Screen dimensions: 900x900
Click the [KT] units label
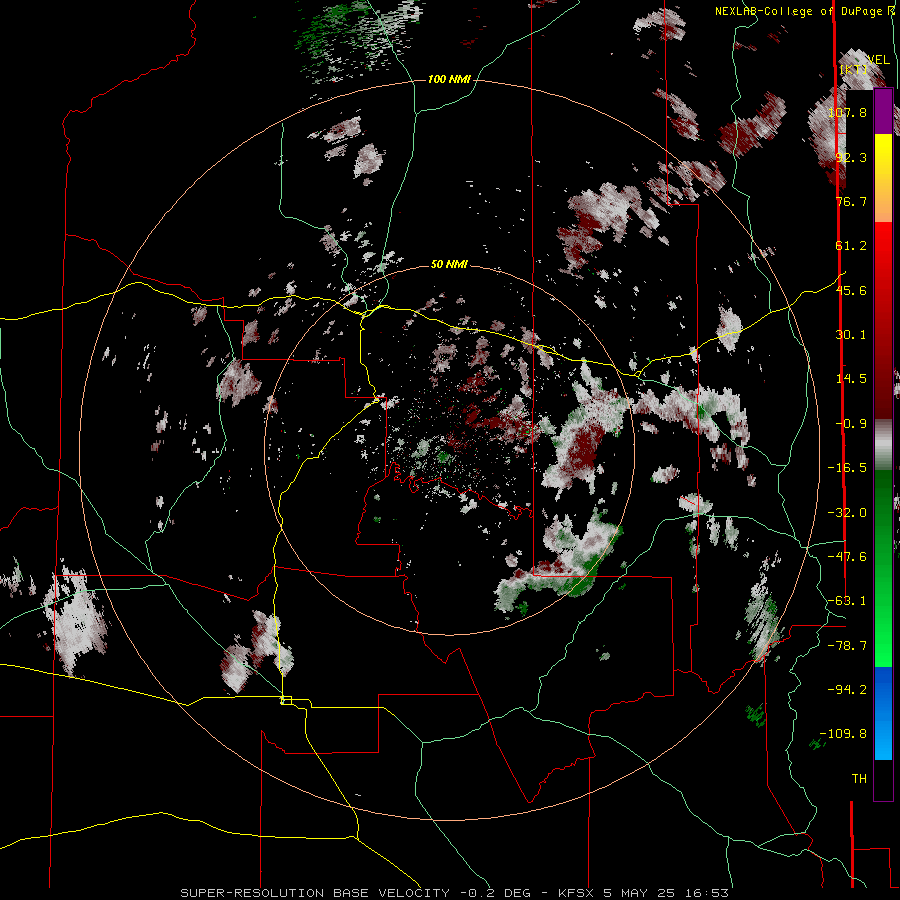pos(853,69)
